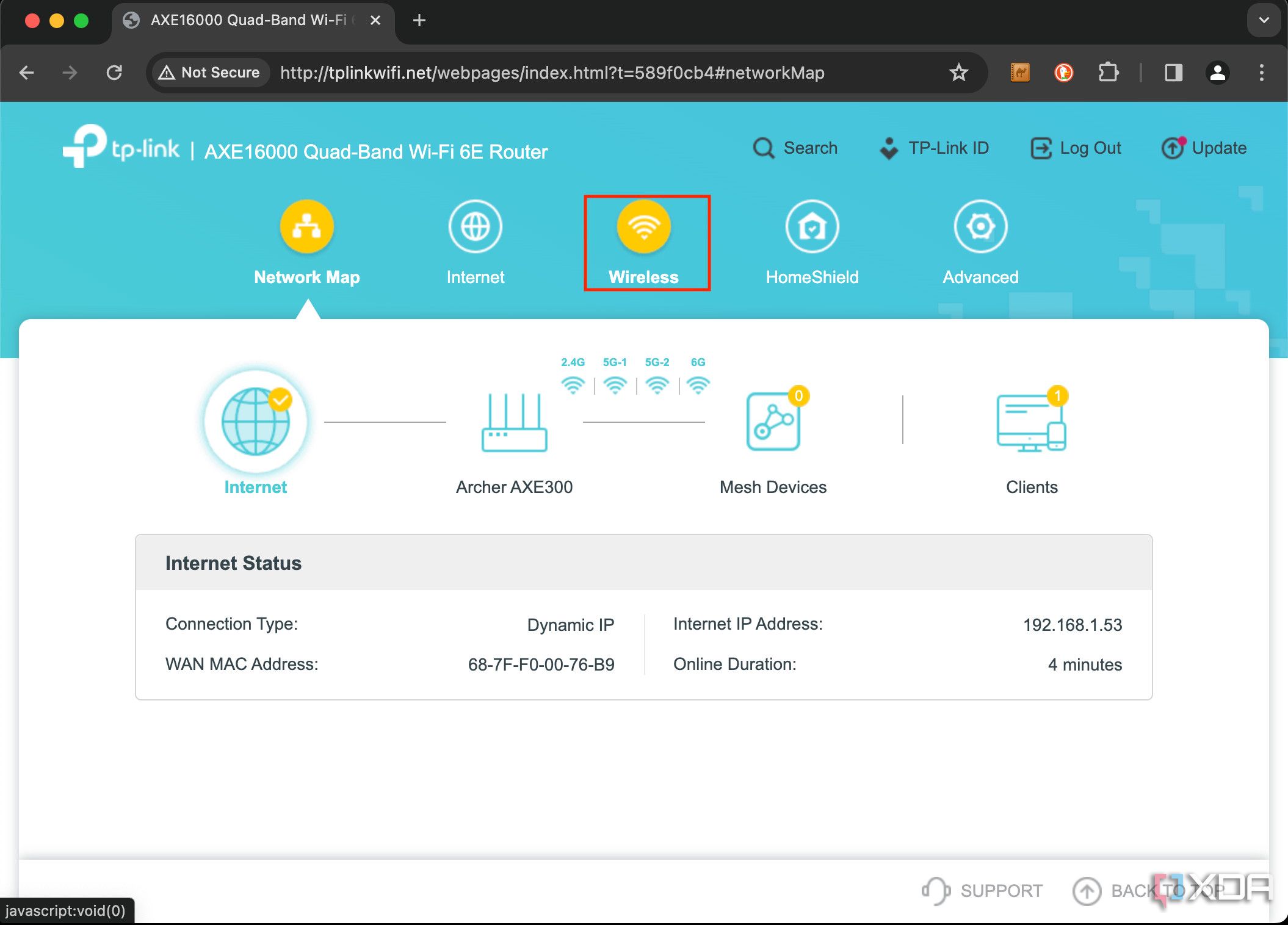Click the WAN MAC address value
Viewport: 1288px width, 925px height.
coord(541,664)
